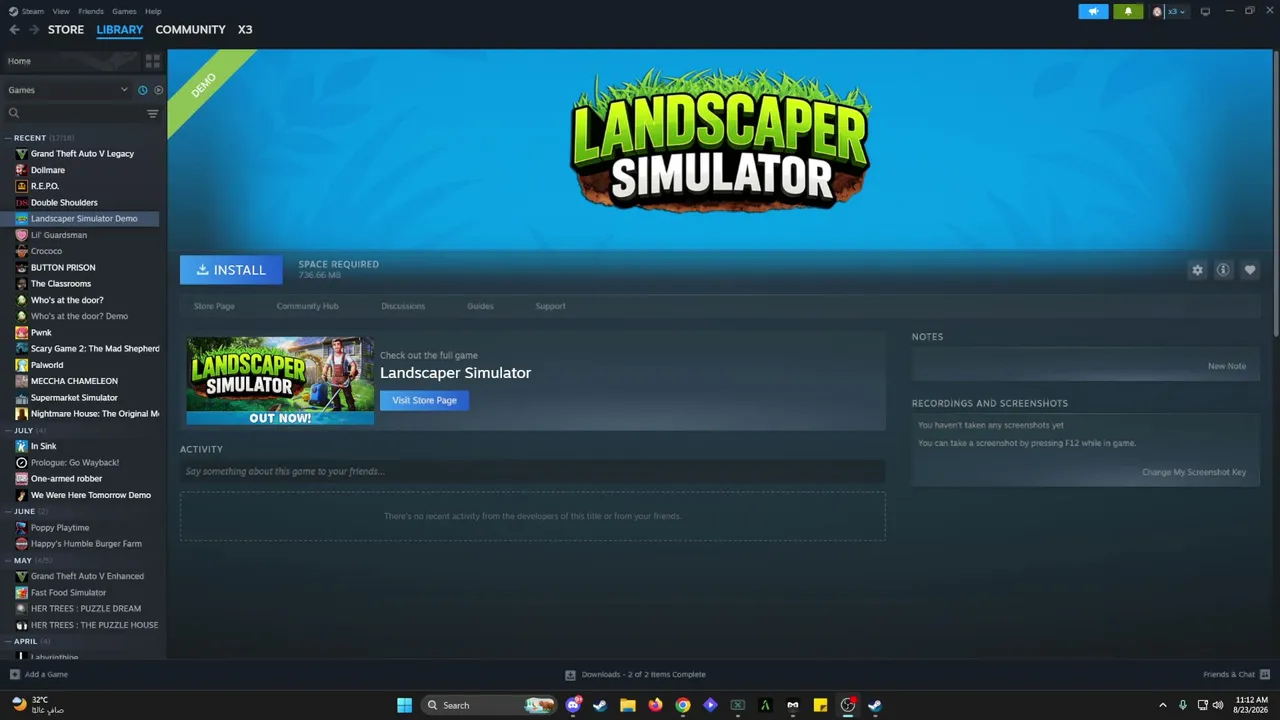Image resolution: width=1280 pixels, height=720 pixels.
Task: Switch to the COMMUNITY tab
Action: tap(190, 30)
